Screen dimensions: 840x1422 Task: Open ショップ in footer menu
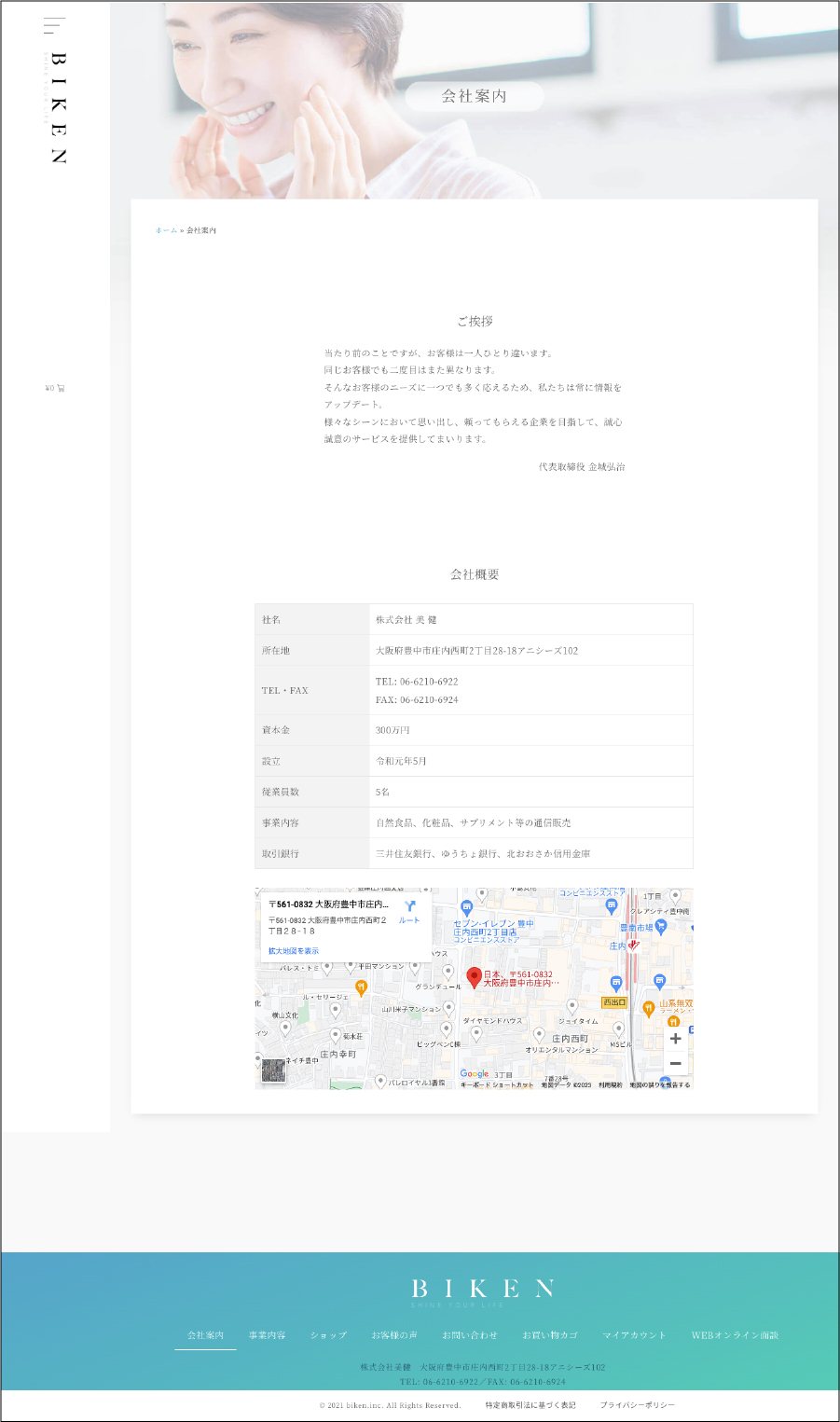tap(328, 1335)
